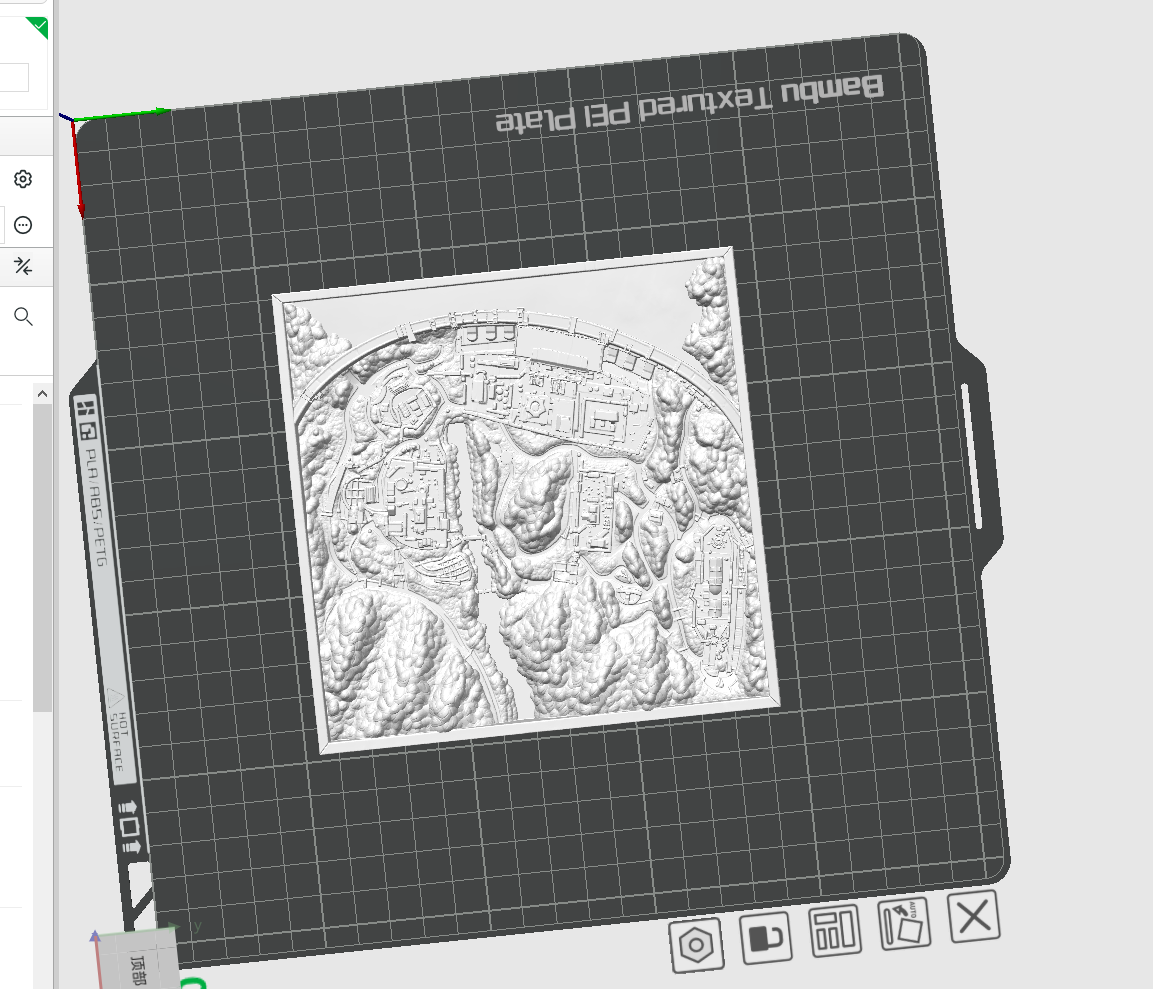
Task: Click the compare presets arrows icon
Action: click(23, 266)
